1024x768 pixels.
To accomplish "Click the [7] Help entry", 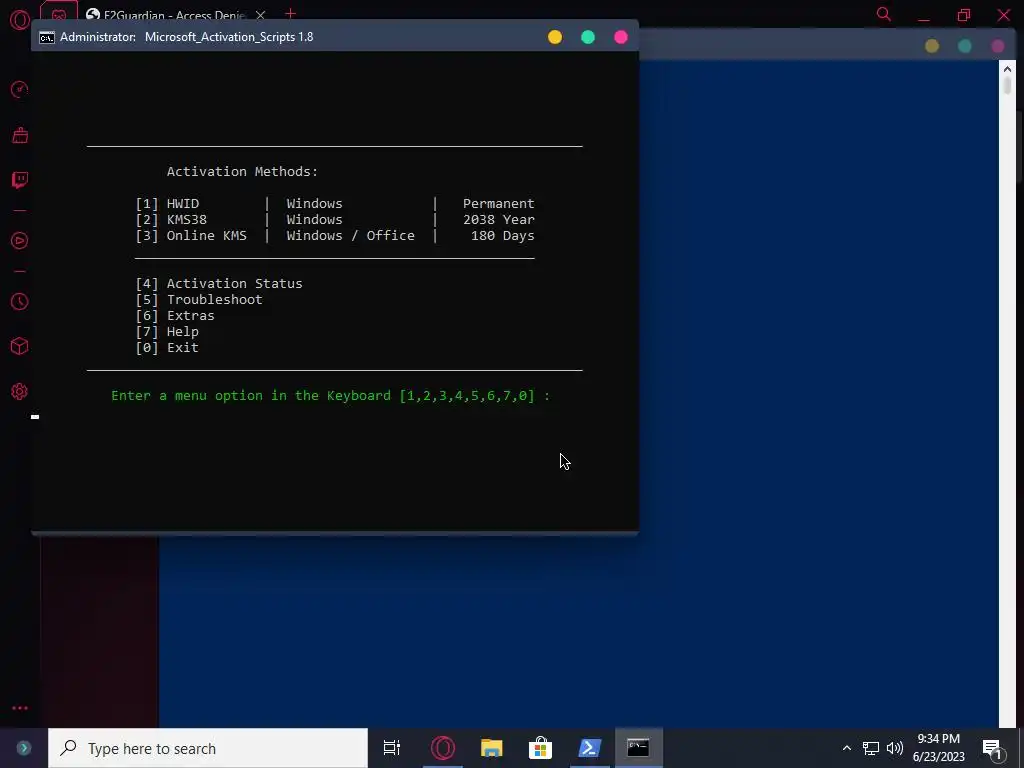I will click(x=167, y=332).
